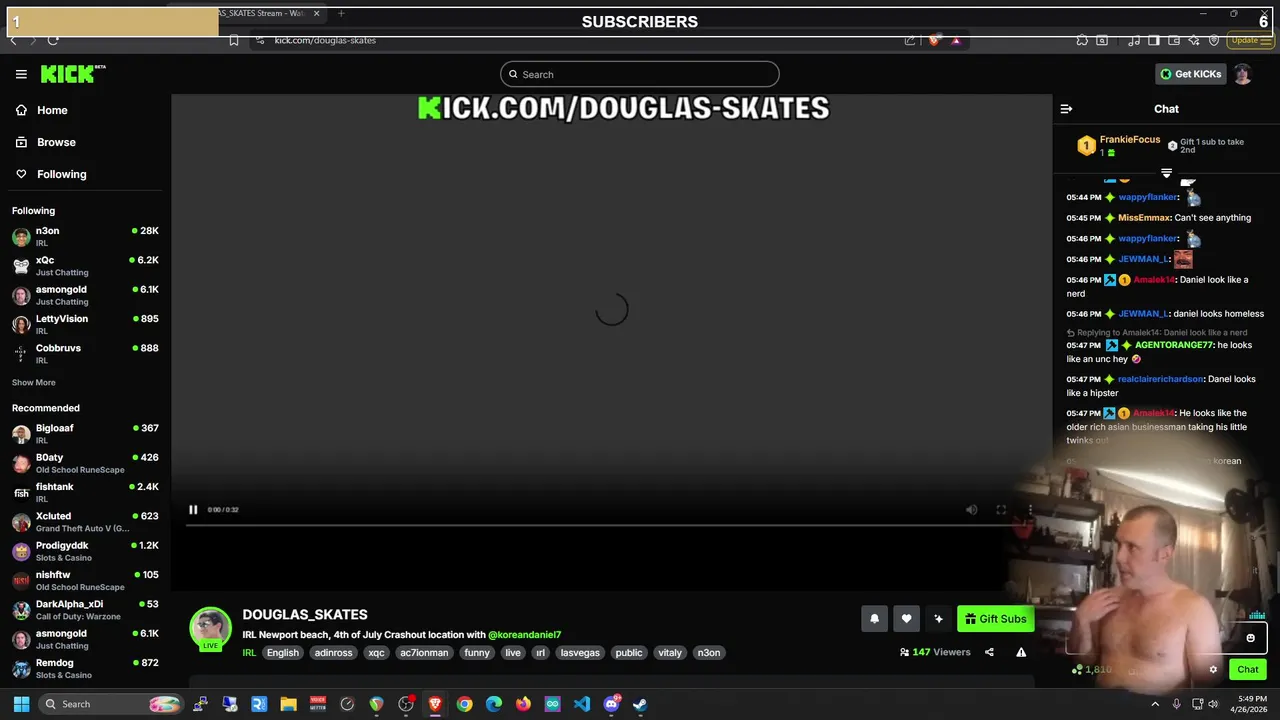Share the stream via share icon
The width and height of the screenshot is (1280, 720).
pos(989,652)
